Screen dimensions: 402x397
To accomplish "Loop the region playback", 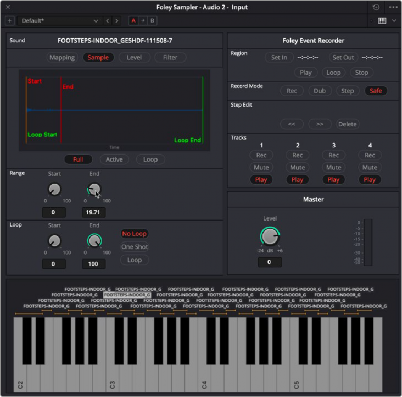I will tap(333, 72).
